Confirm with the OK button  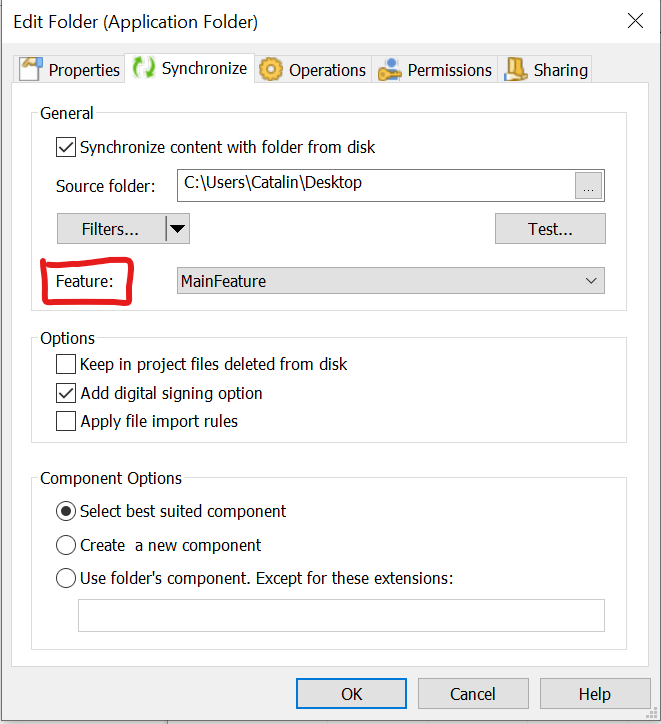[x=351, y=694]
